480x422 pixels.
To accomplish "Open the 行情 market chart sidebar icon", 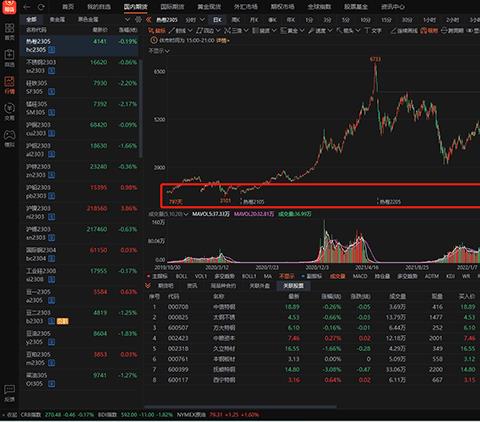I will pyautogui.click(x=9, y=85).
